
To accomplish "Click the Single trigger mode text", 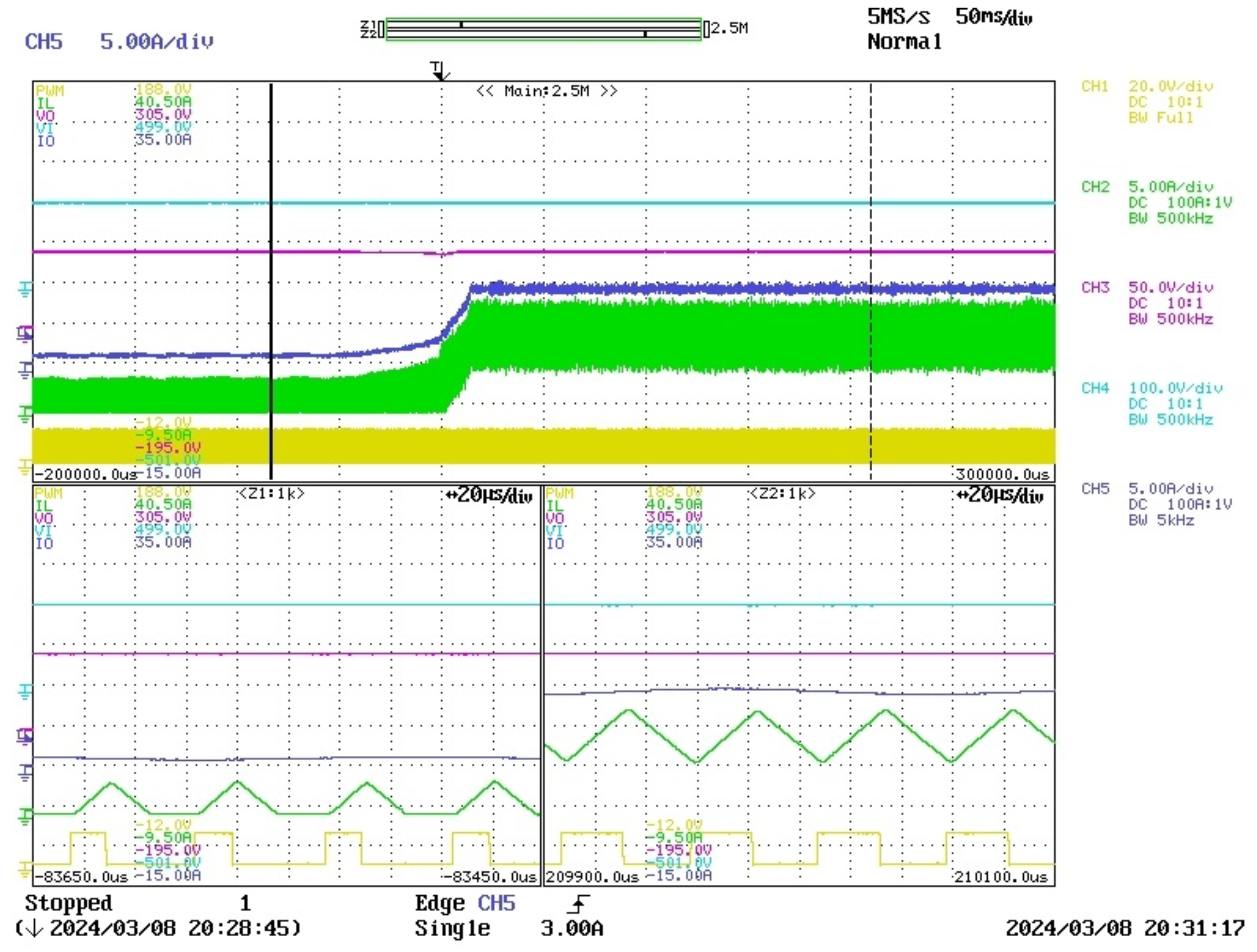I will (452, 929).
